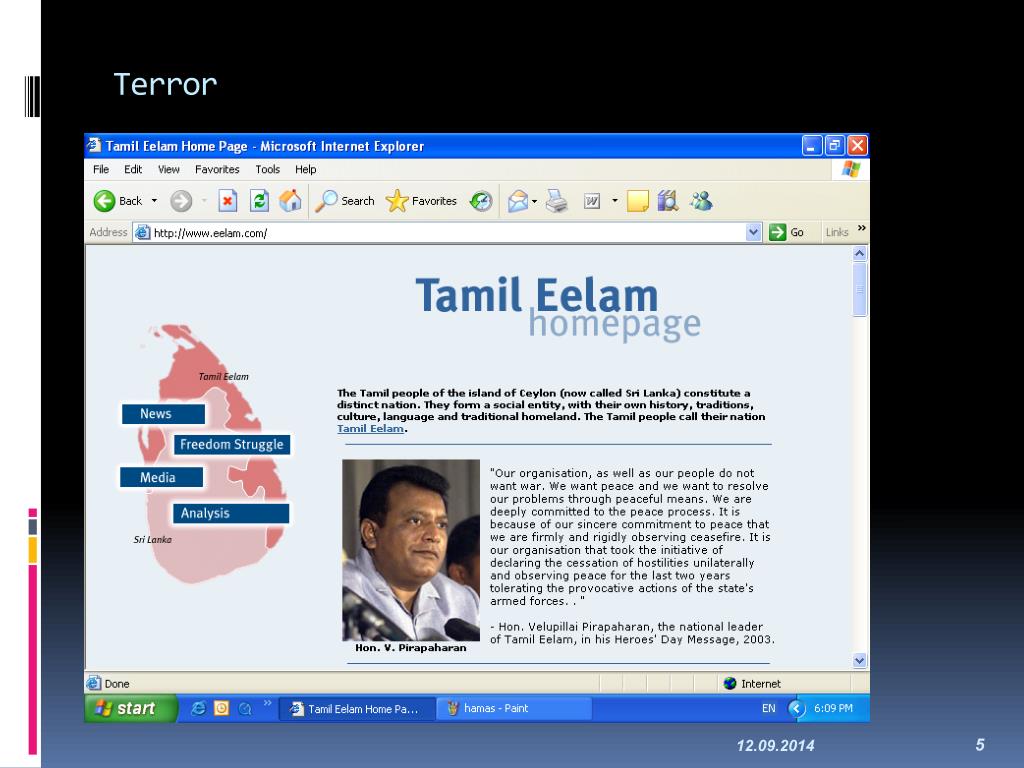Expand the address bar dropdown
This screenshot has width=1024, height=768.
click(754, 232)
